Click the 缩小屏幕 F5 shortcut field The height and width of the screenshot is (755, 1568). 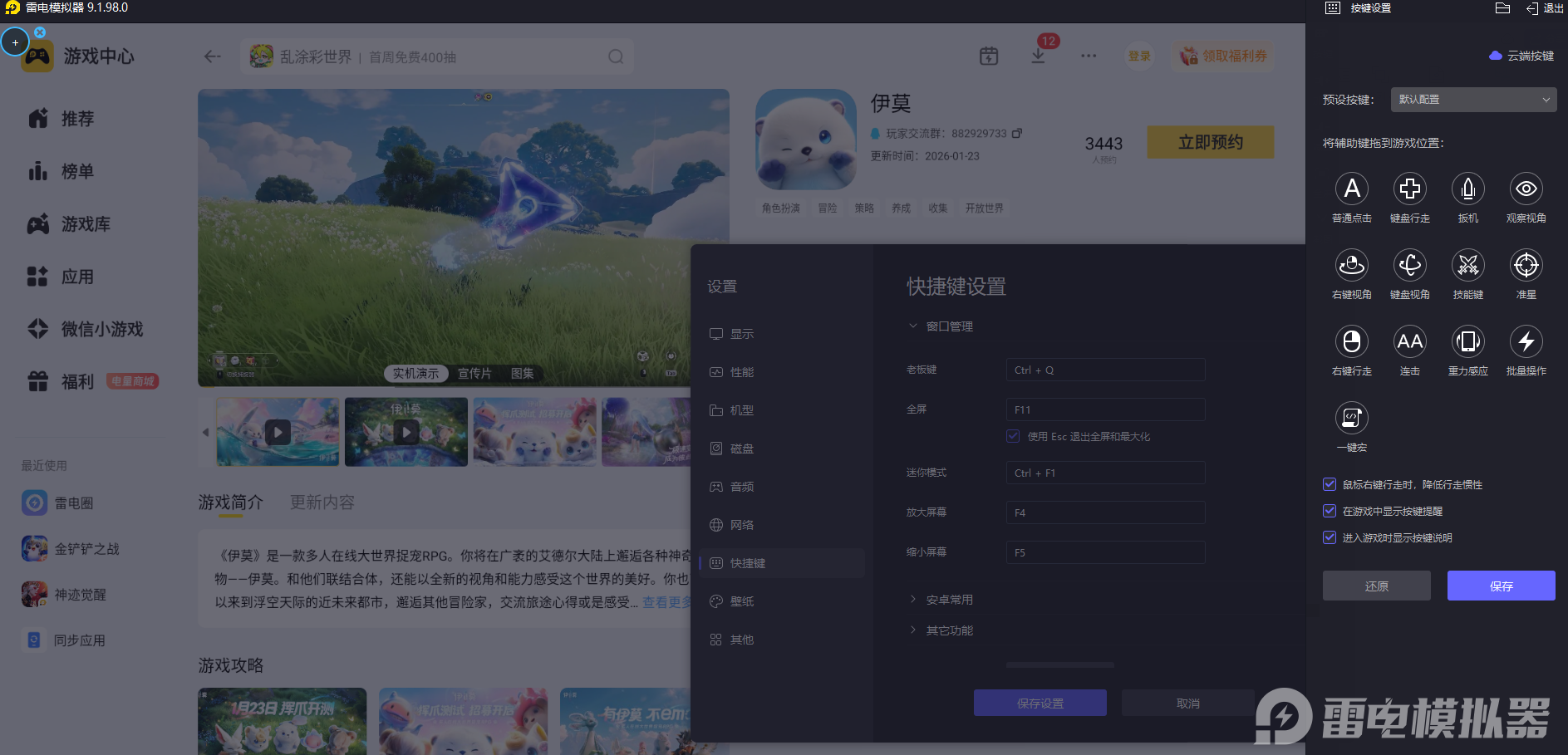pos(1106,552)
